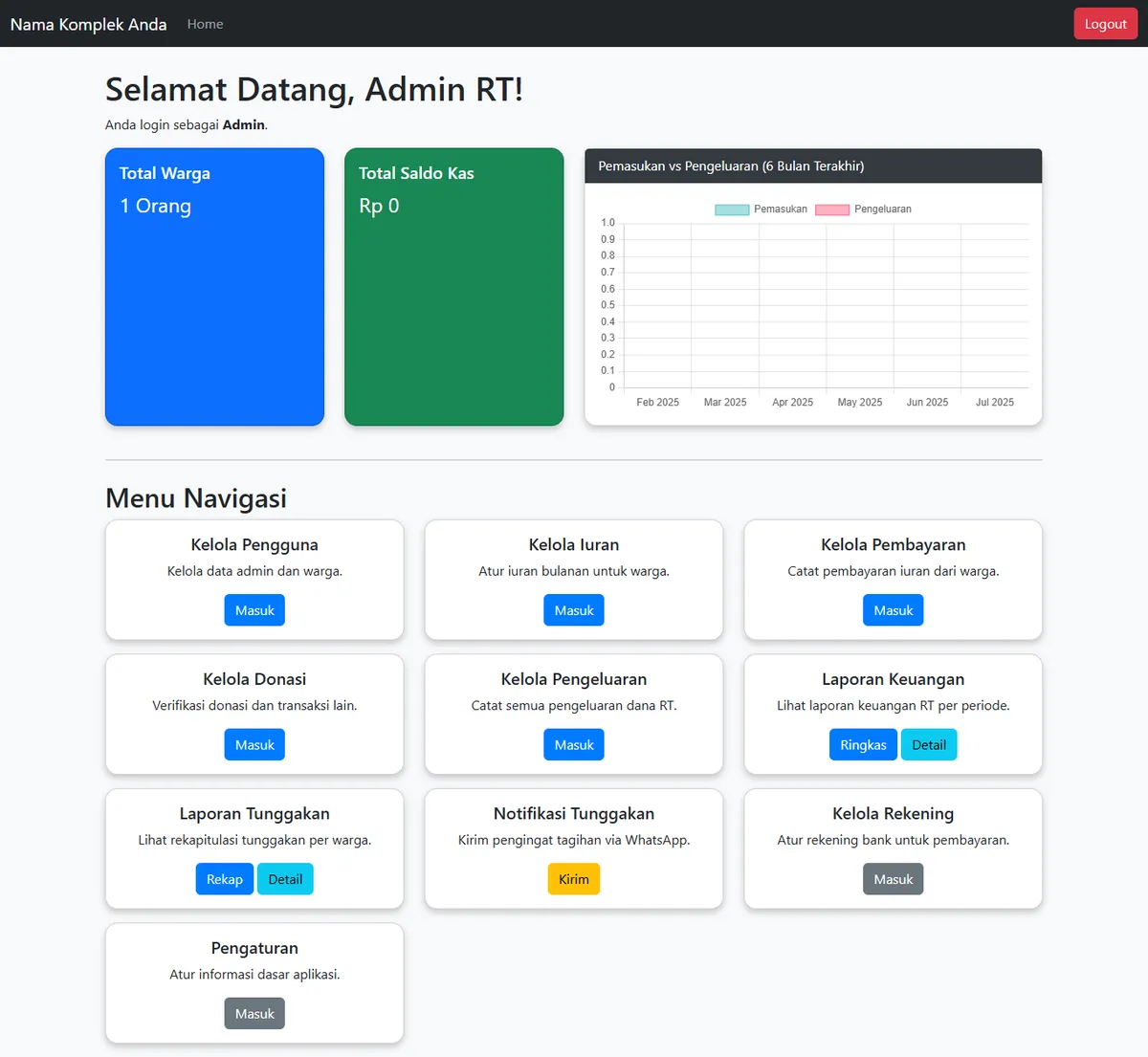Click Masuk under Kelola Pembayaran
This screenshot has width=1148, height=1057.
894,610
